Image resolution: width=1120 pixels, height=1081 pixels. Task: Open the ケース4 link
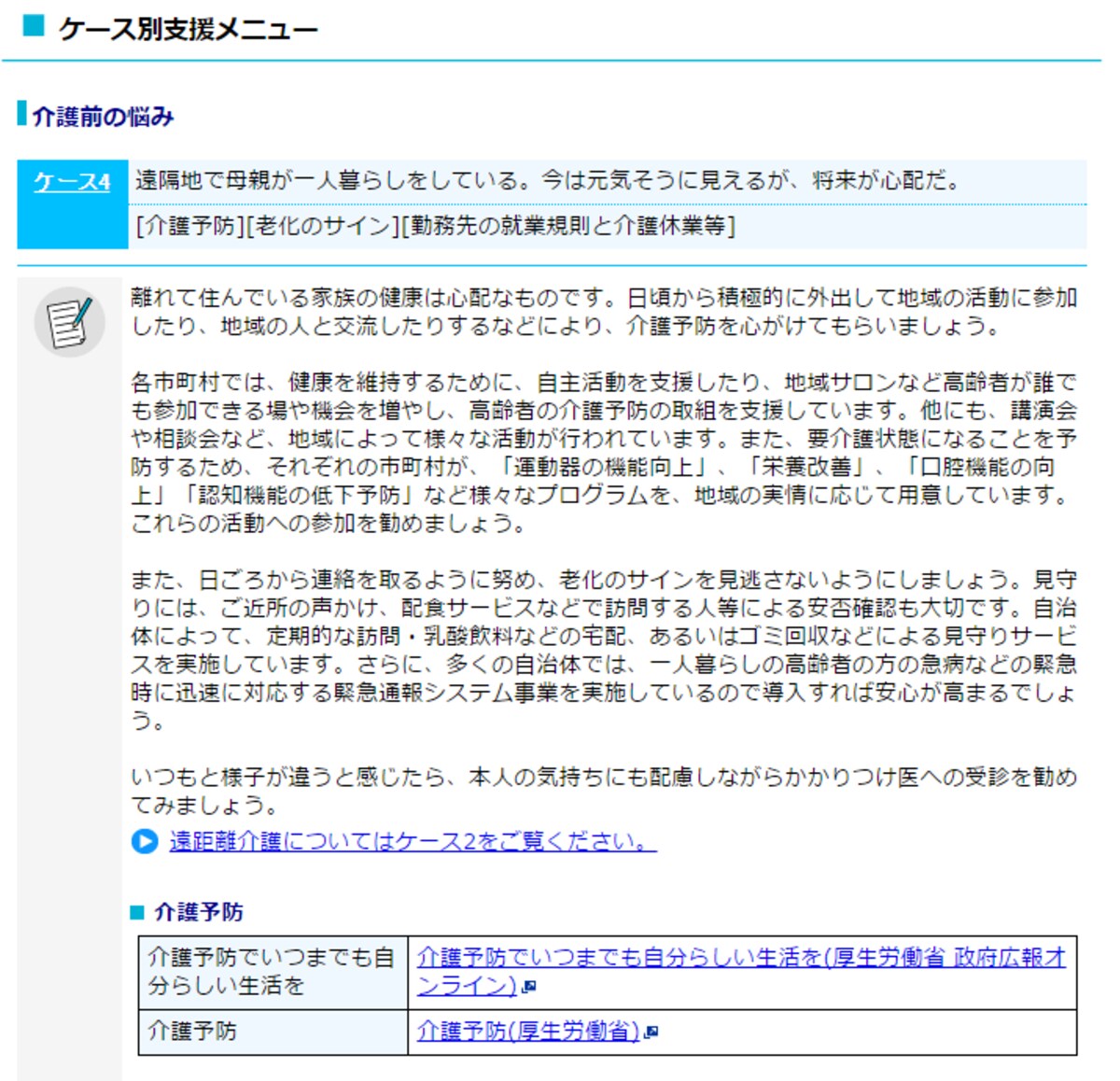[x=72, y=182]
